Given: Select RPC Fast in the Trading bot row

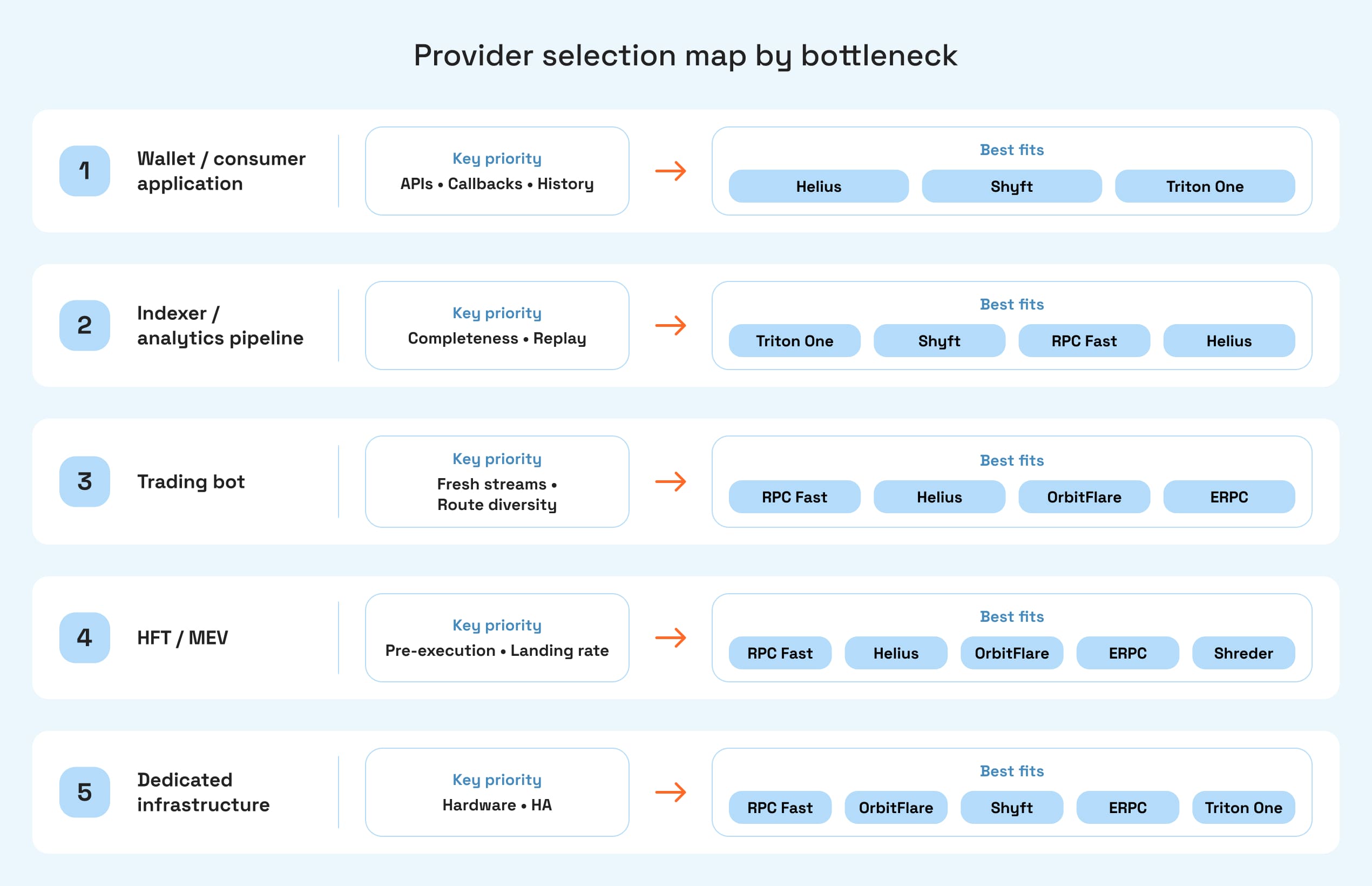Looking at the screenshot, I should (x=794, y=497).
